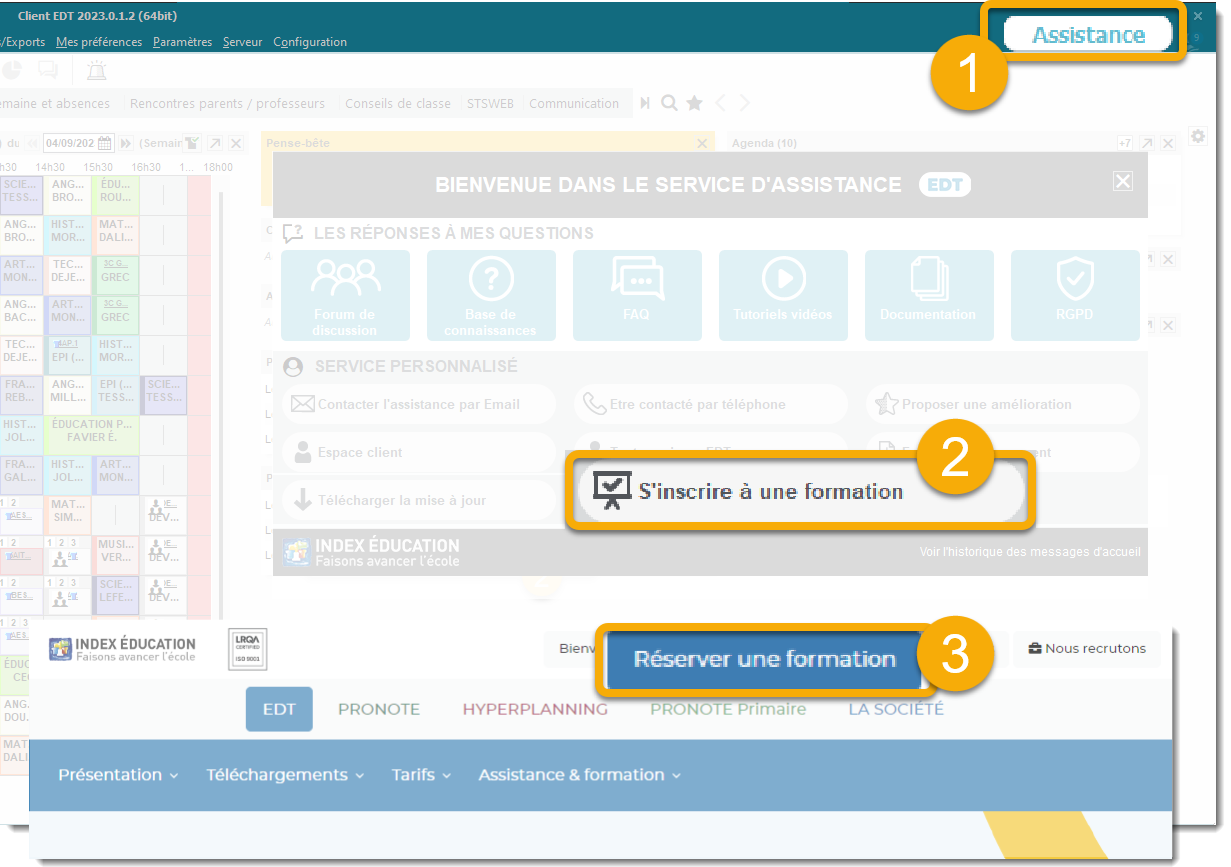Screen dimensions: 1231x867
Task: Click the pie chart icon in the toolbar
Action: (11, 70)
